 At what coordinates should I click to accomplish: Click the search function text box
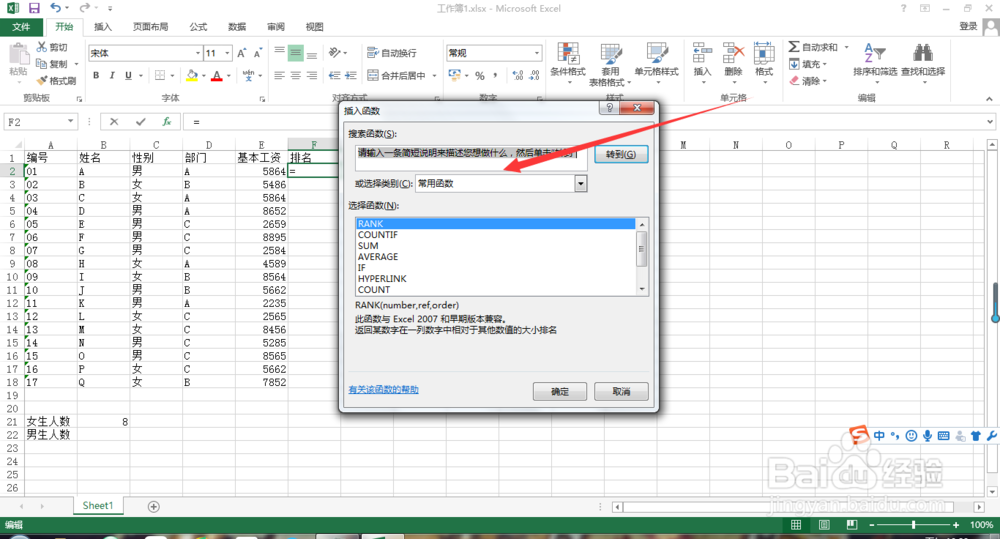(x=471, y=158)
